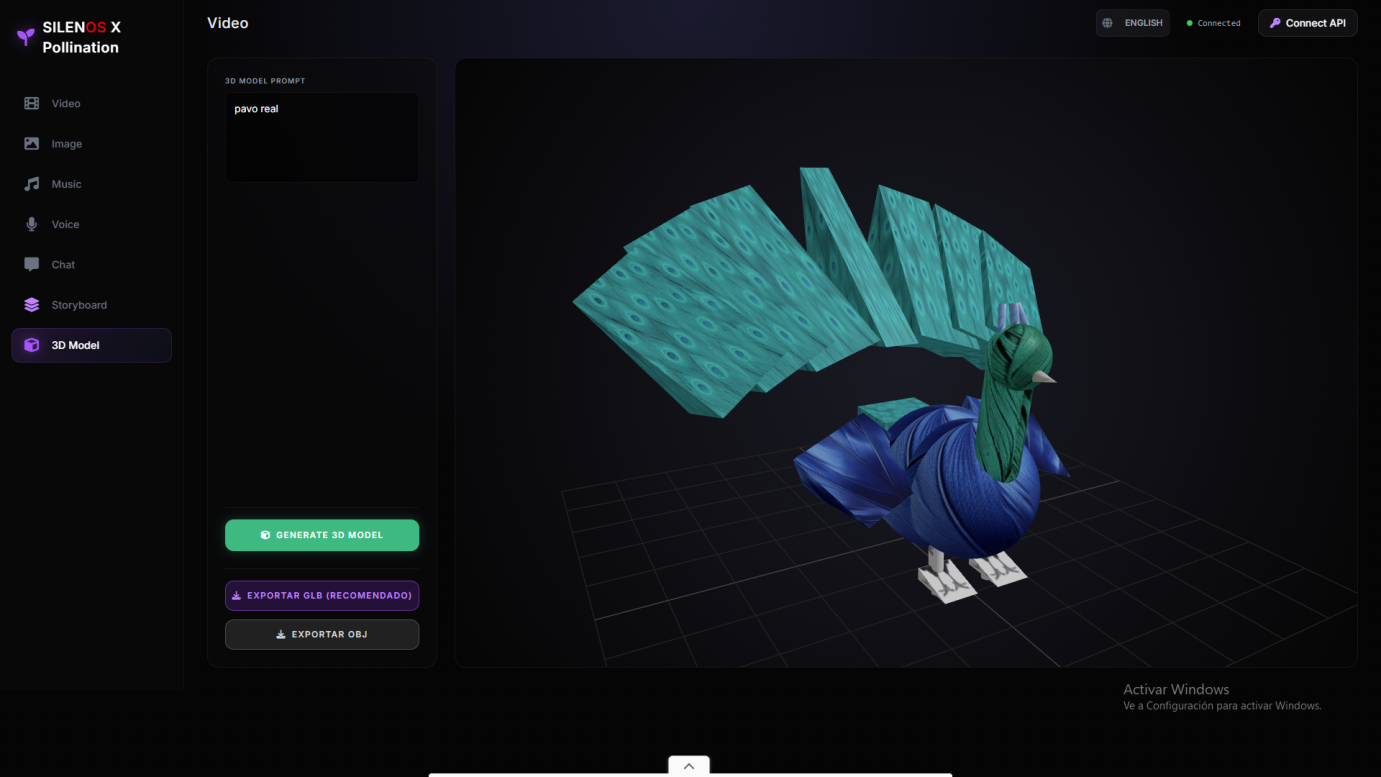Expand the bottom panel with the up chevron
Image resolution: width=1381 pixels, height=777 pixels.
pyautogui.click(x=688, y=765)
